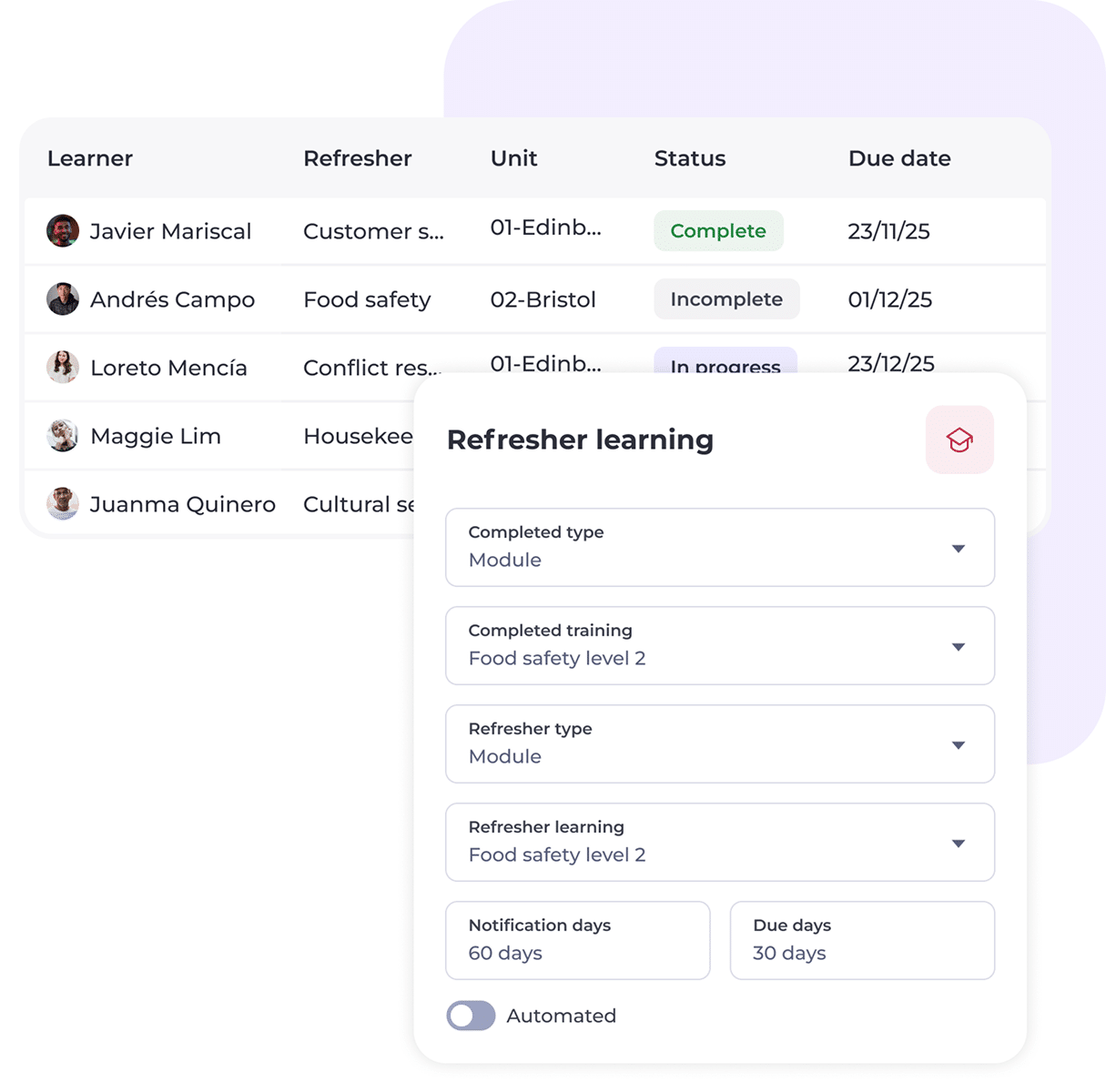This screenshot has height=1092, width=1106.
Task: Click the 01-Edinb... unit in Loreto's row
Action: click(545, 364)
